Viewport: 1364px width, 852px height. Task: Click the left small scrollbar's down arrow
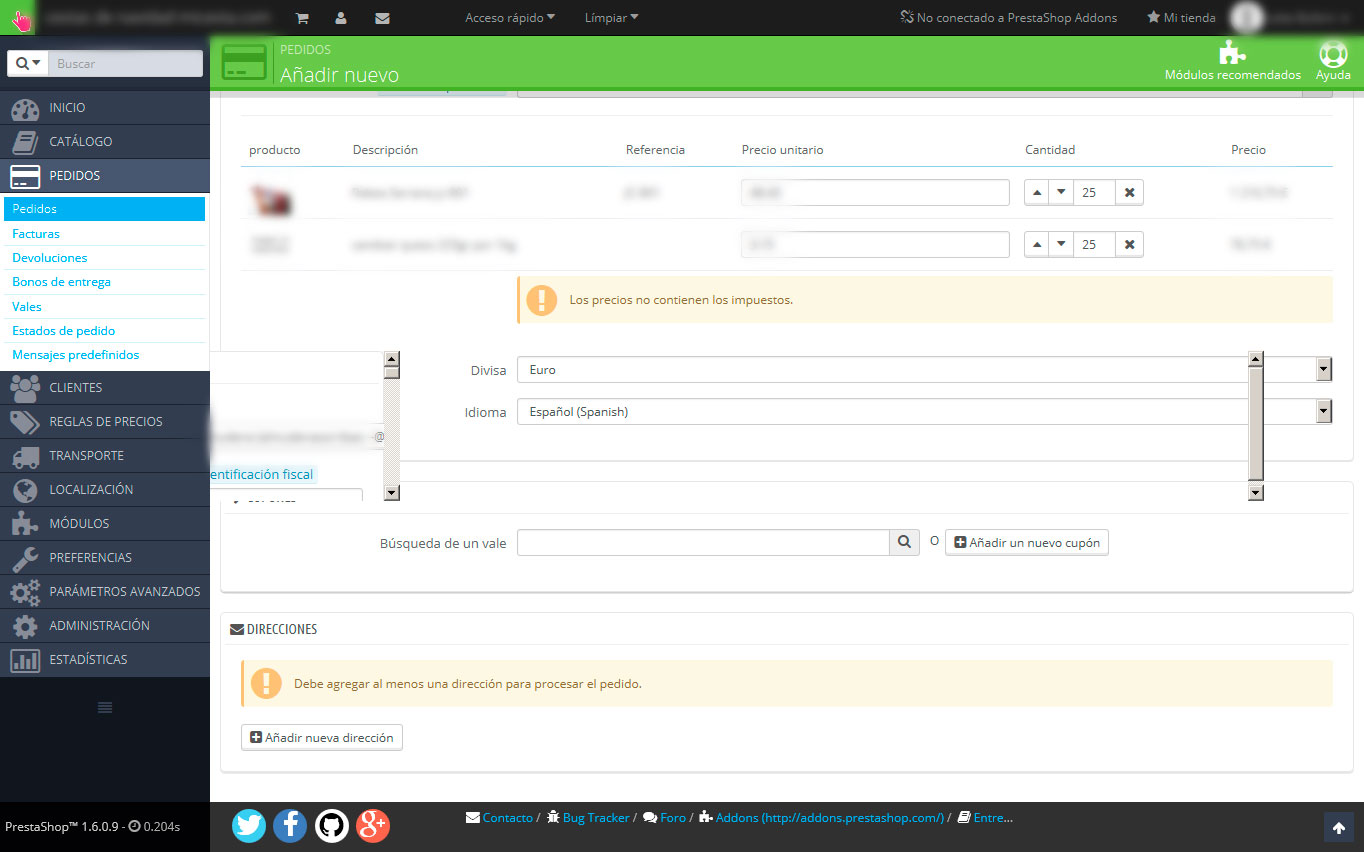pos(392,492)
